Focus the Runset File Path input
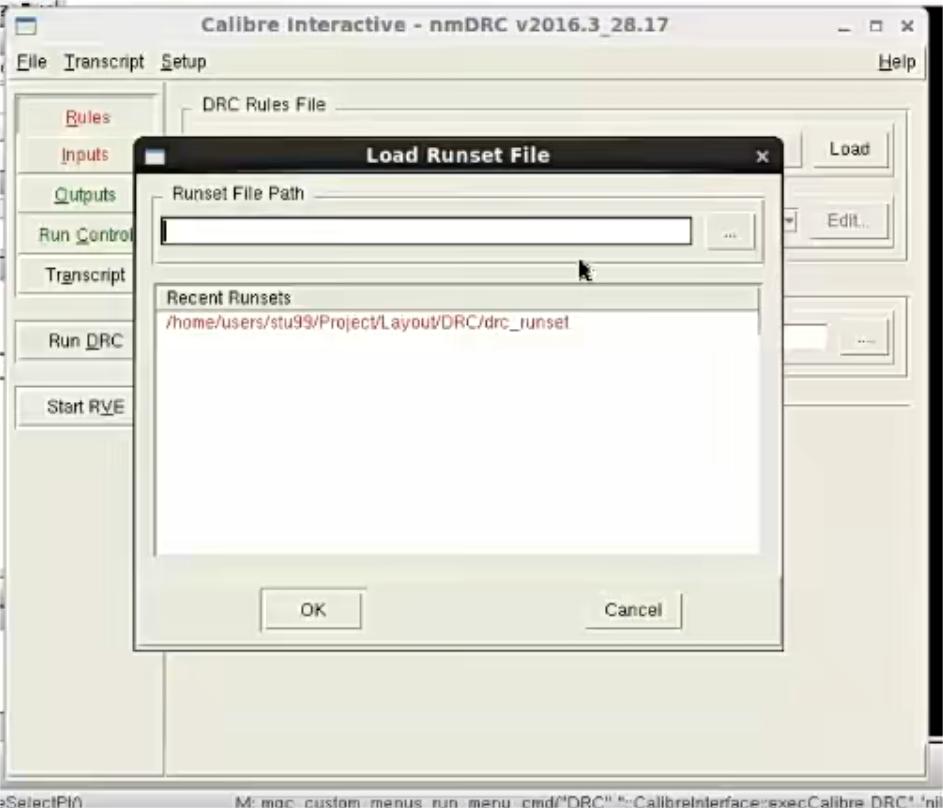This screenshot has height=808, width=943. 426,231
